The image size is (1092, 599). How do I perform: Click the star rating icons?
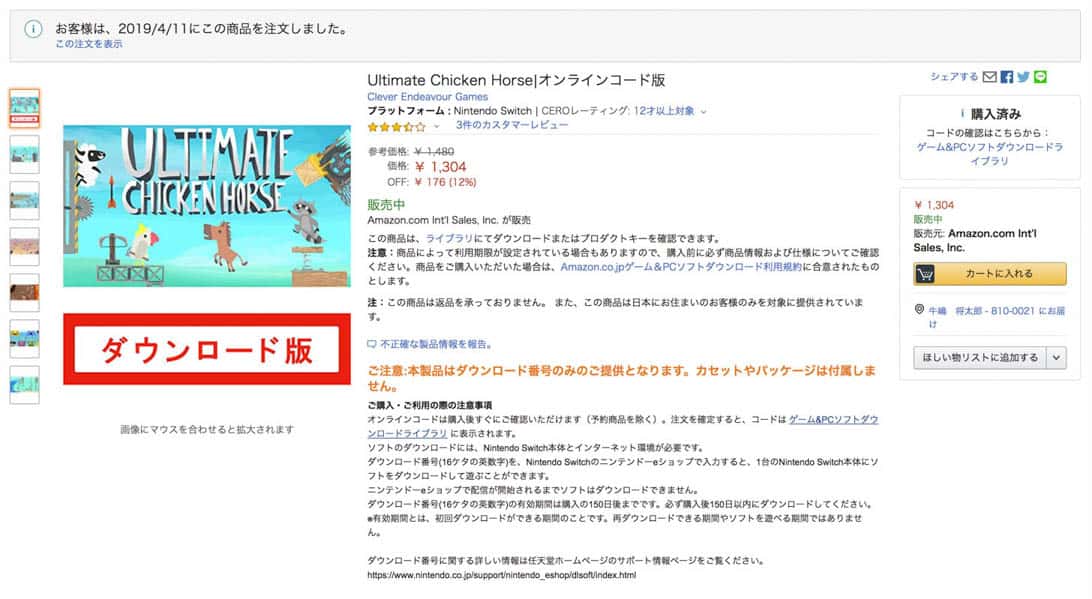pyautogui.click(x=396, y=127)
